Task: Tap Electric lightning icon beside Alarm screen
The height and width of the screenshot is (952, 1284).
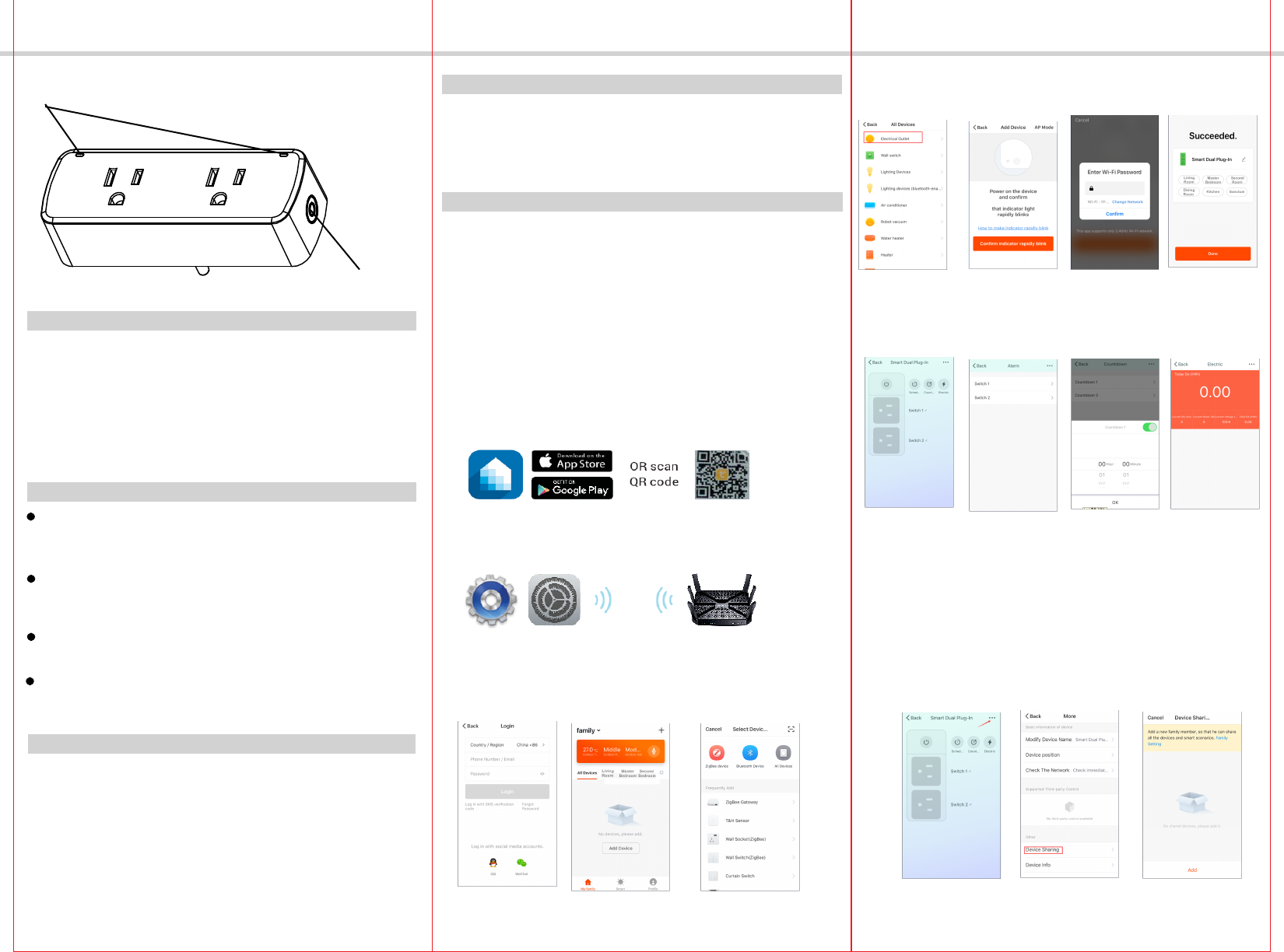Action: coord(944,384)
